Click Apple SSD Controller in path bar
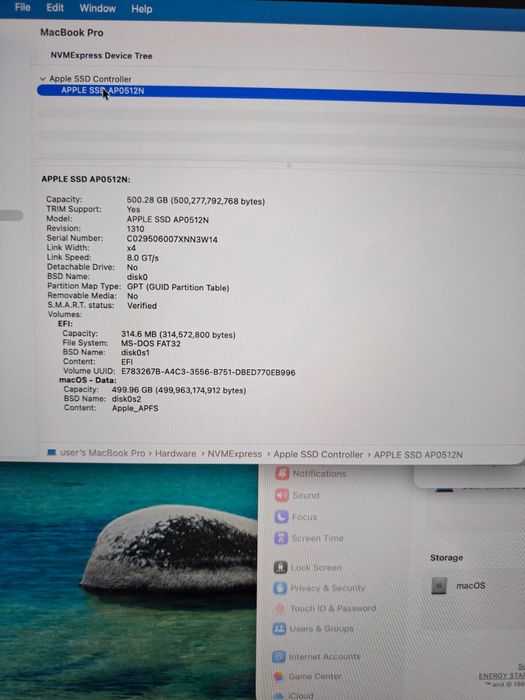This screenshot has height=700, width=525. pyautogui.click(x=318, y=454)
